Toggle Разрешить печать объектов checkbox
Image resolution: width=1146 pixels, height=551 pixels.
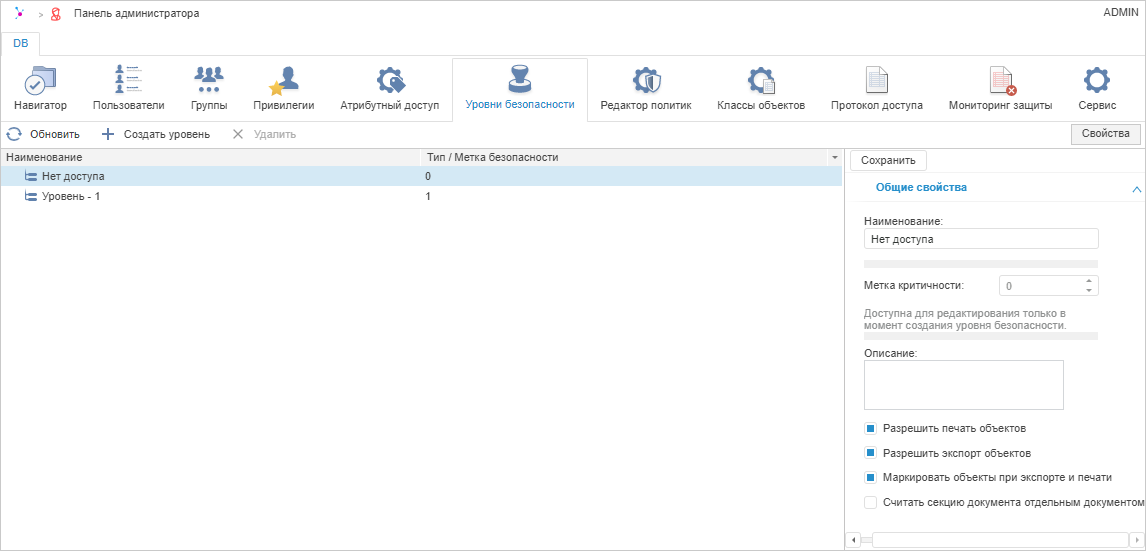click(x=870, y=428)
